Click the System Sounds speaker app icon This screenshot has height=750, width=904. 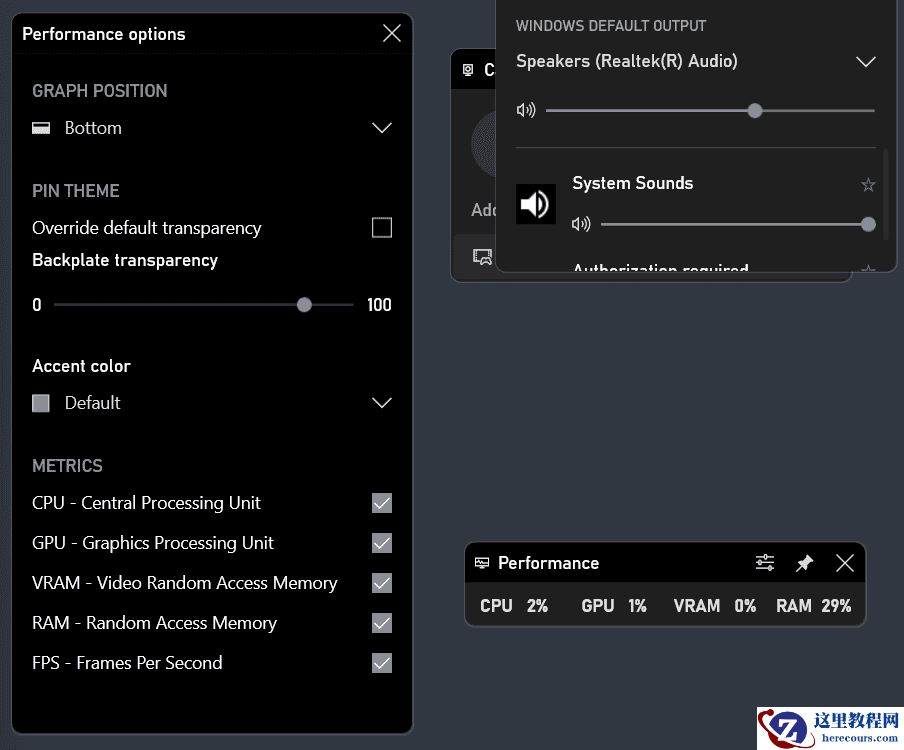point(536,204)
